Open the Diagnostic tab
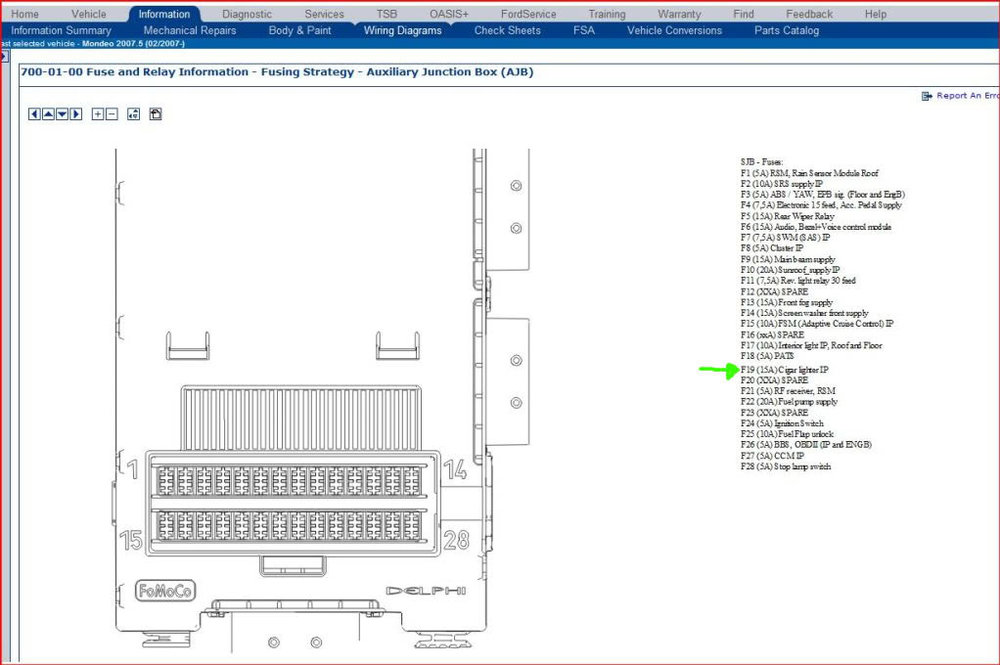1000x665 pixels. [x=247, y=14]
